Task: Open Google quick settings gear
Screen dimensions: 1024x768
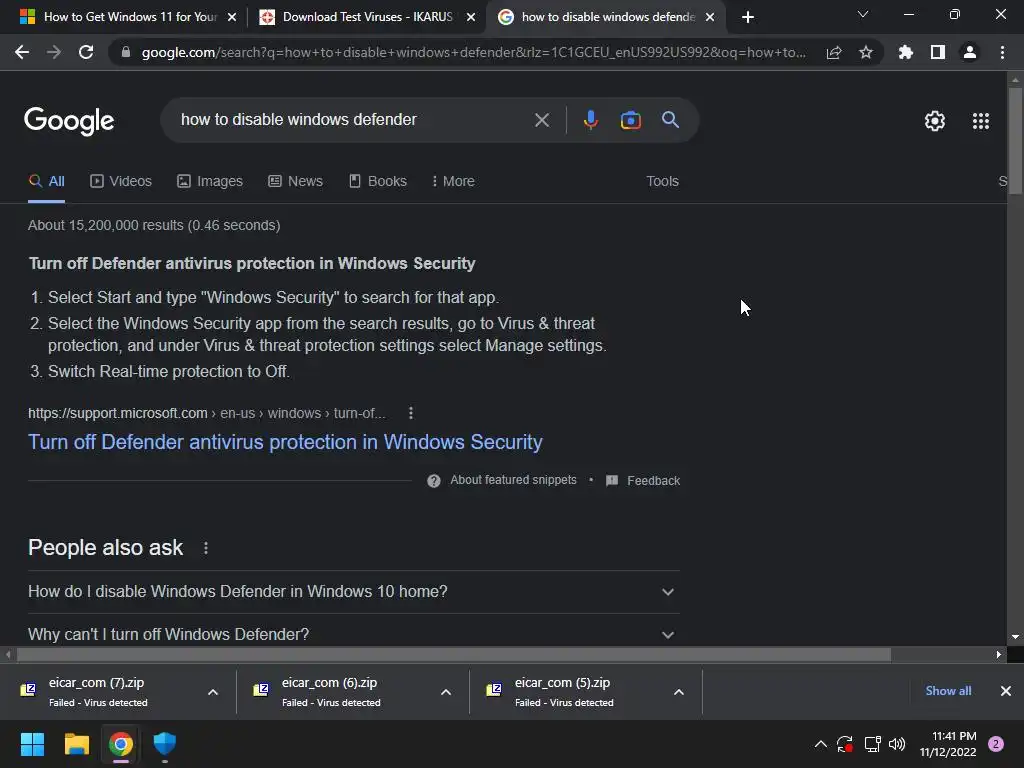Action: pos(935,121)
